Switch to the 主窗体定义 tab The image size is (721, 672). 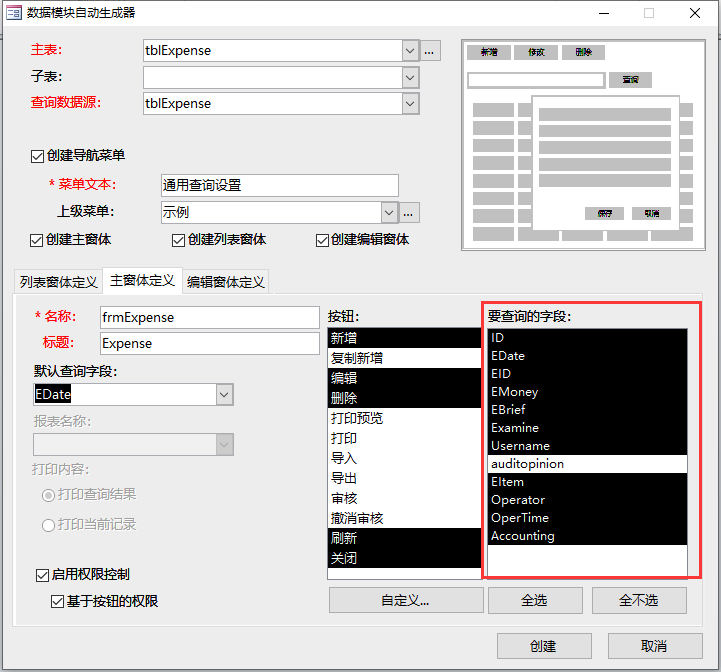coord(143,280)
